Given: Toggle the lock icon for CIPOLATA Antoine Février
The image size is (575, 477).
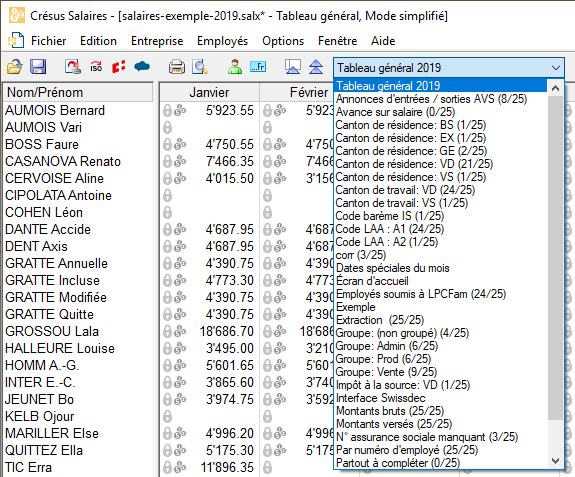Looking at the screenshot, I should click(268, 195).
